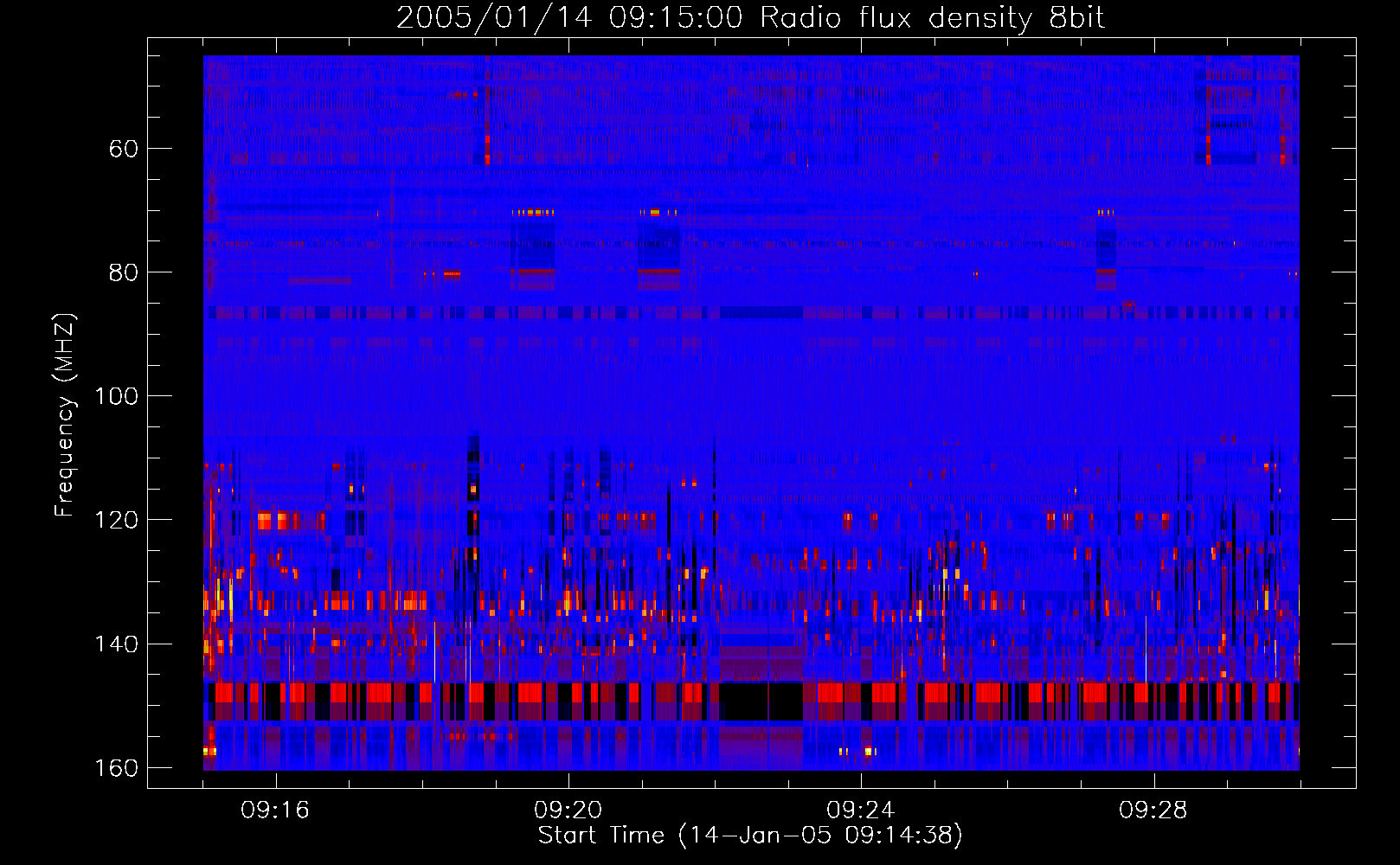Click the 60 MHz frequency tick label

click(x=123, y=149)
